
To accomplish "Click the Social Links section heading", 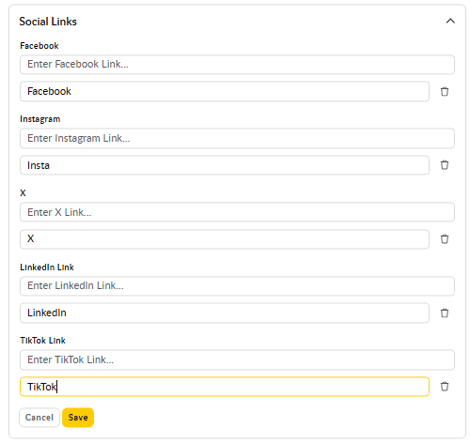I will 48,22.
